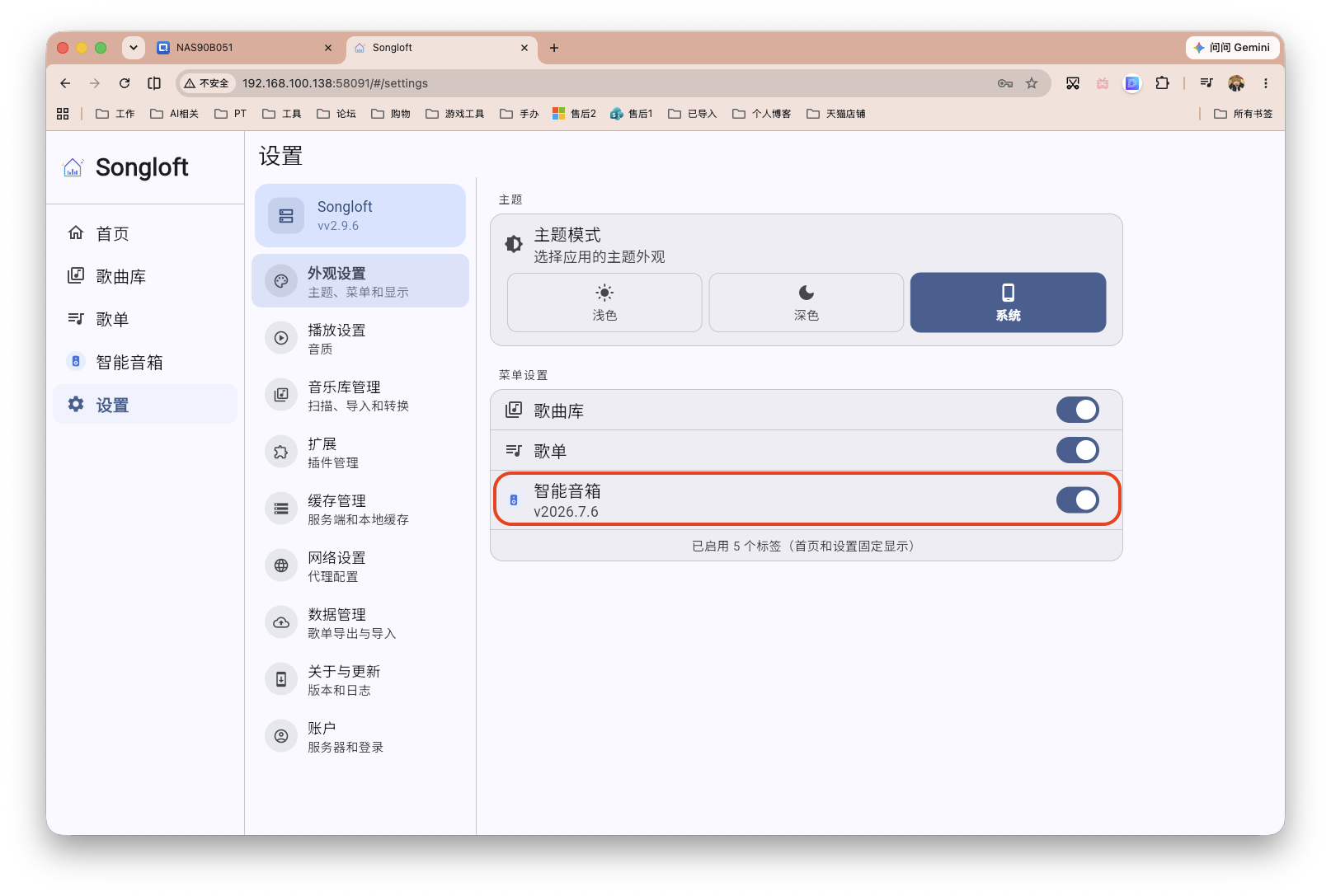Click the back navigation arrow in browser

coord(65,83)
